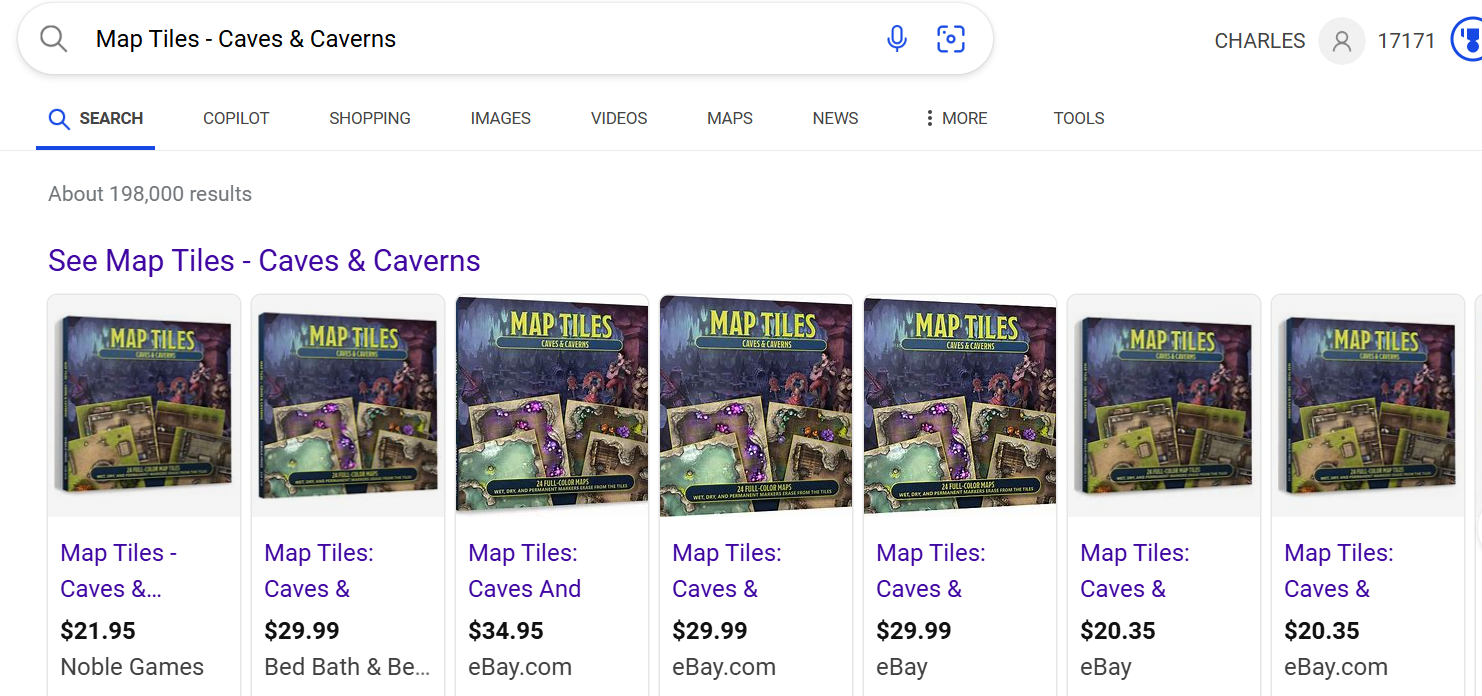This screenshot has width=1482, height=696.
Task: Click the $34.95 price
Action: pyautogui.click(x=506, y=631)
